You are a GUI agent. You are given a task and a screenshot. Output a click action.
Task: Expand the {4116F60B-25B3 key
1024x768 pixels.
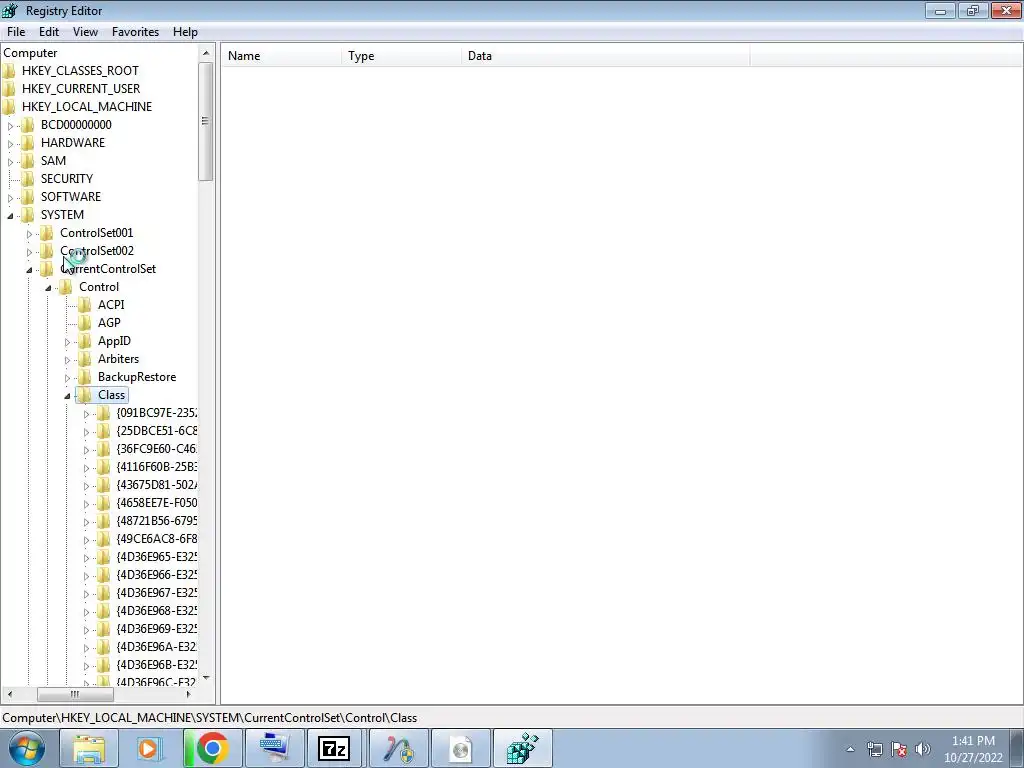point(86,468)
